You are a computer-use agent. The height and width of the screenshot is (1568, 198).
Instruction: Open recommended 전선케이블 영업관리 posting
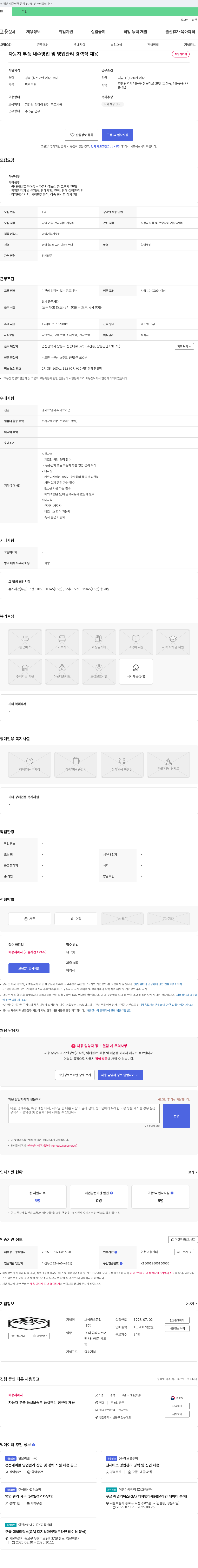click(x=41, y=1465)
